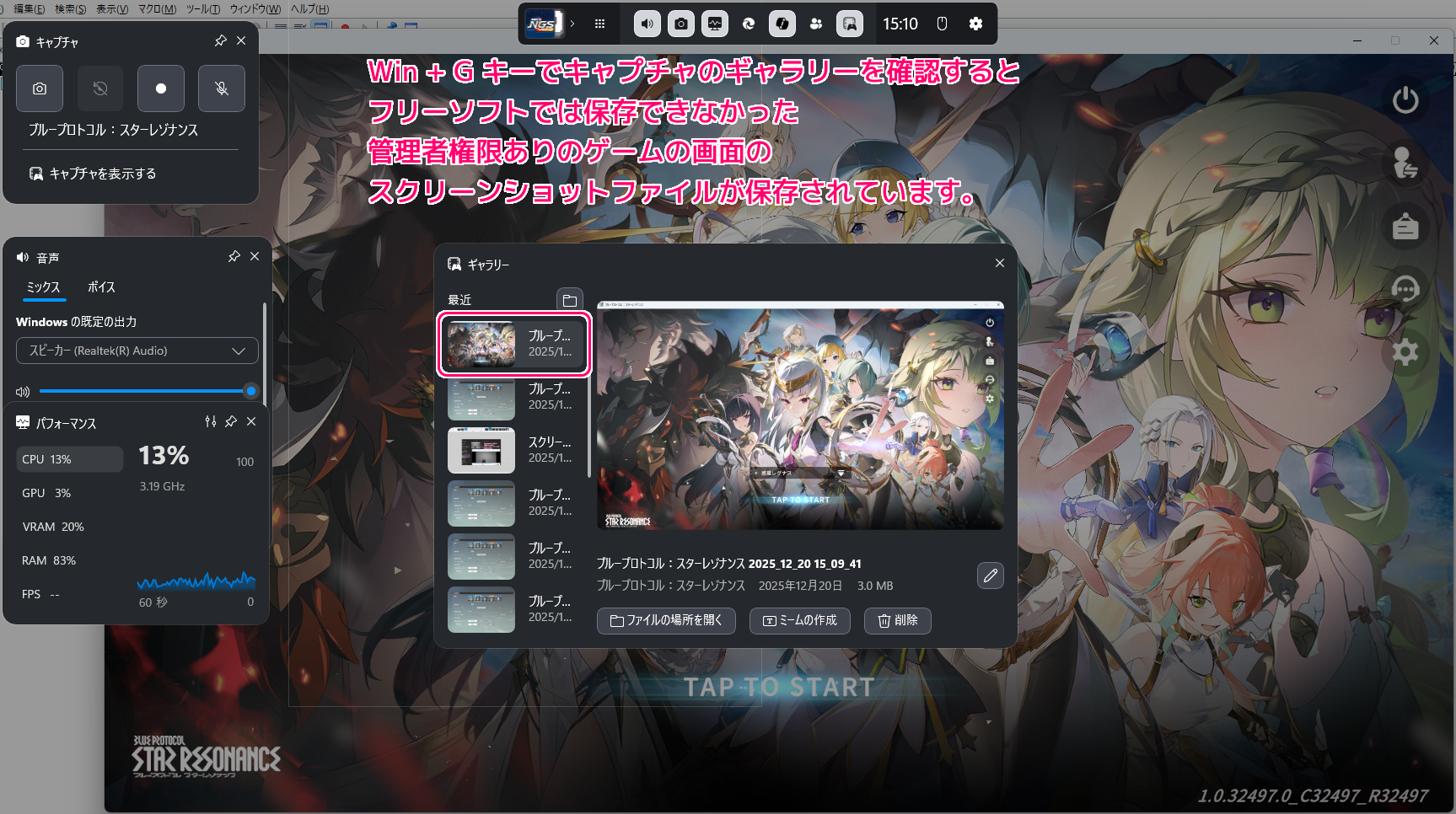The width and height of the screenshot is (1456, 814).
Task: Open Game Bar settings gear
Action: coord(975,24)
